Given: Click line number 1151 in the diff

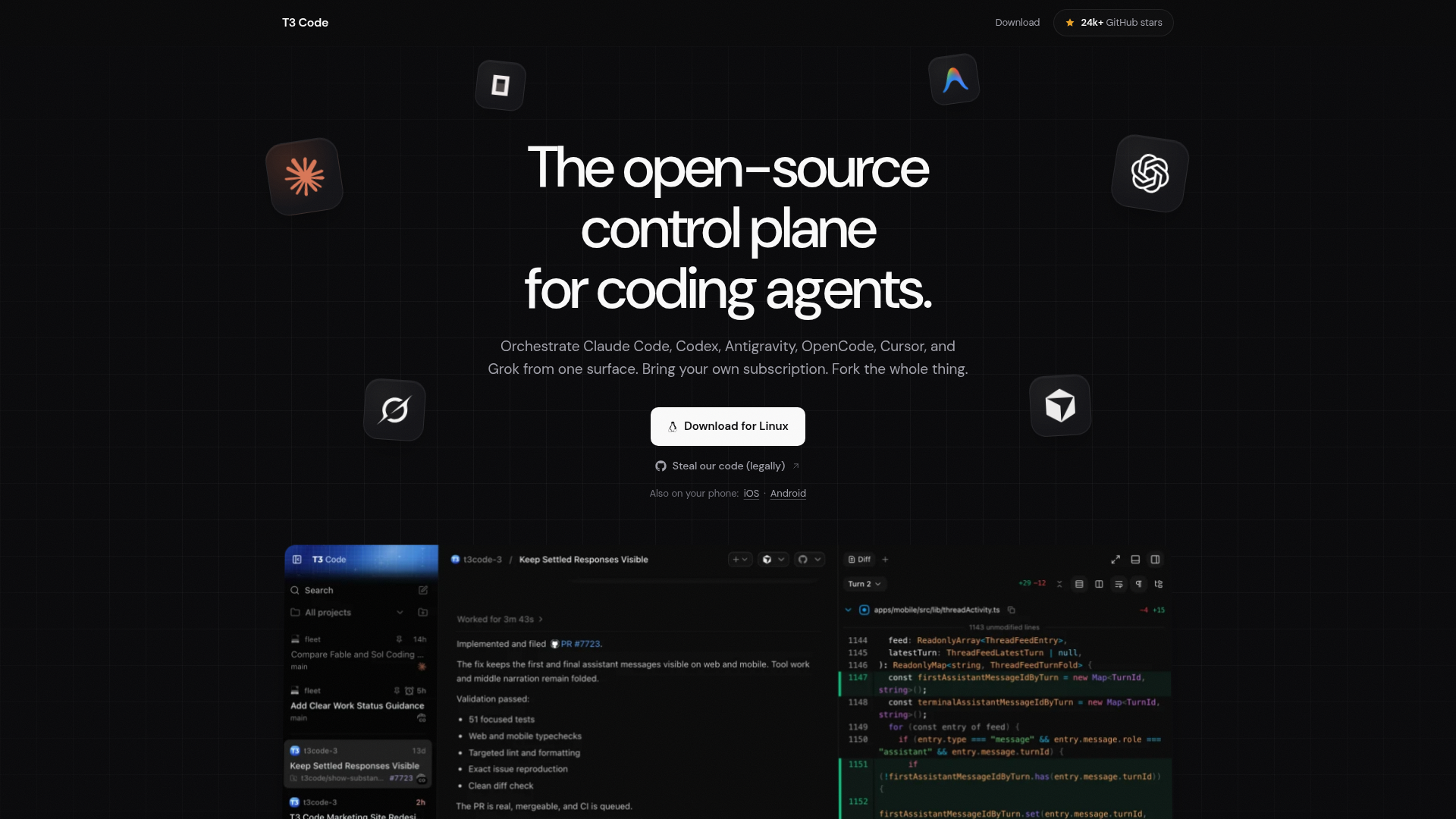Looking at the screenshot, I should pos(858,764).
